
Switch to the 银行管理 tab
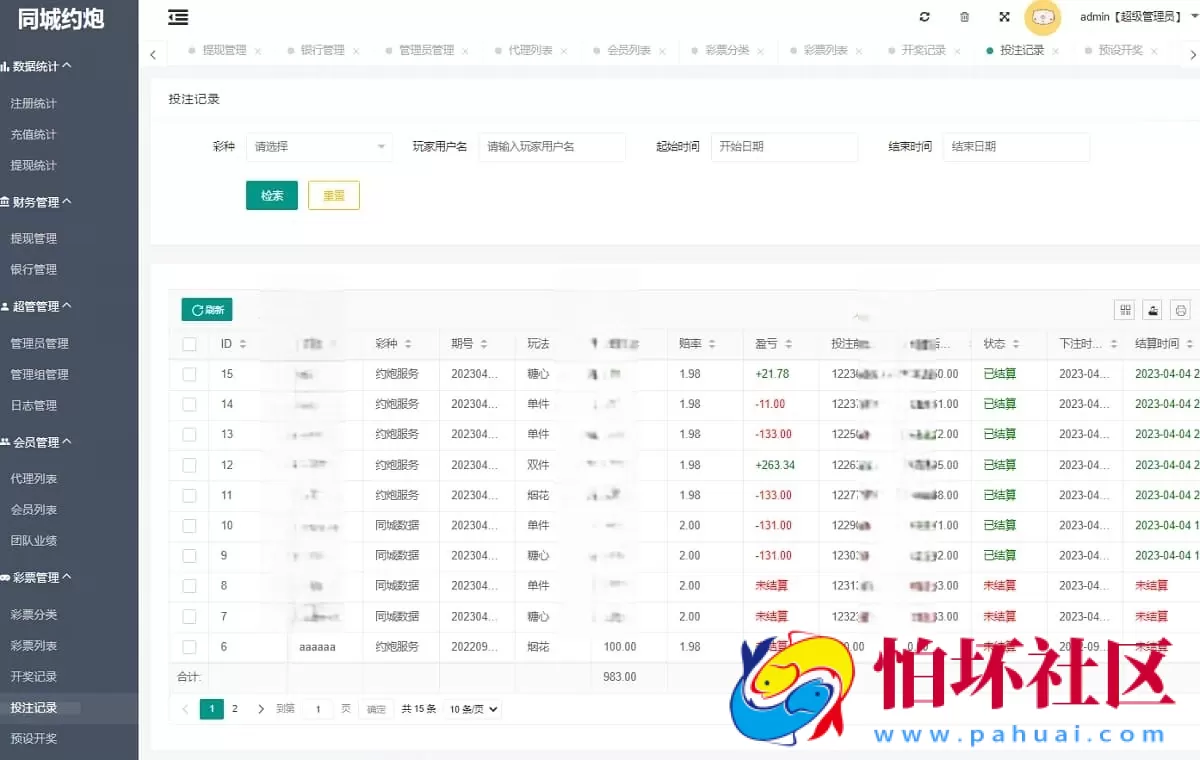[323, 49]
